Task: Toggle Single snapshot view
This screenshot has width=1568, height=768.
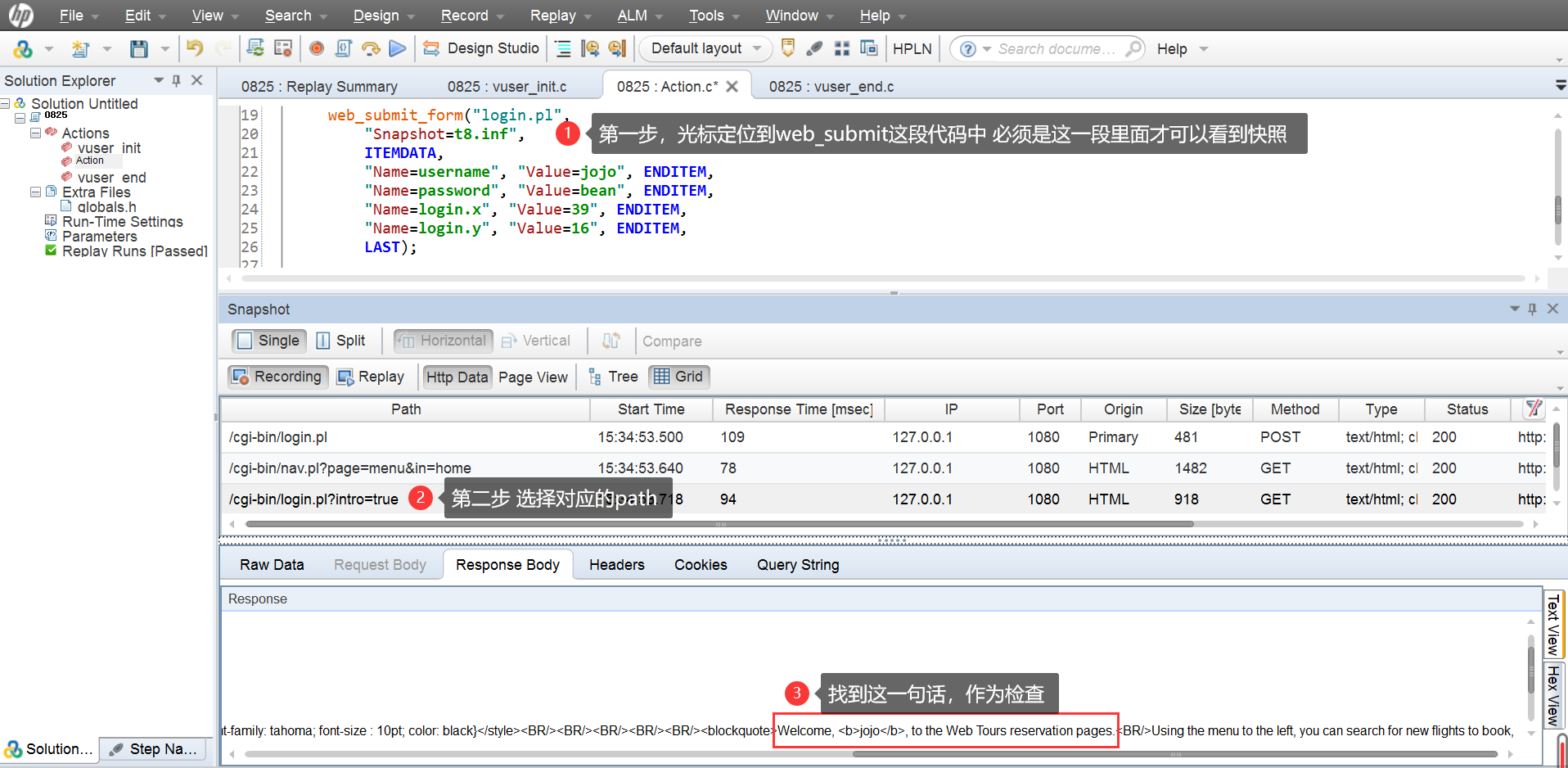Action: click(268, 341)
